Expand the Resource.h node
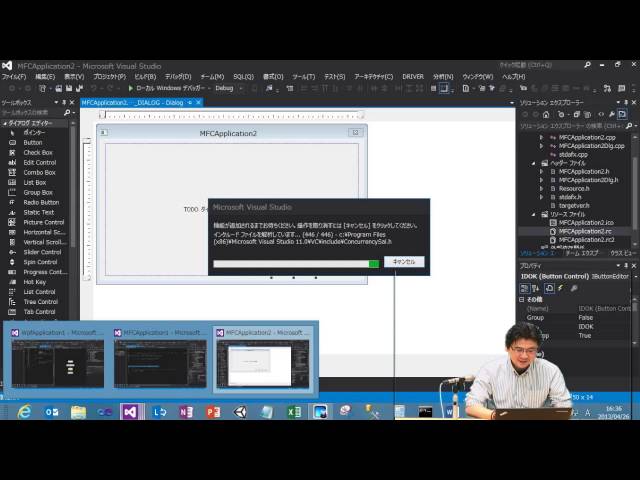640x480 pixels. pos(541,189)
